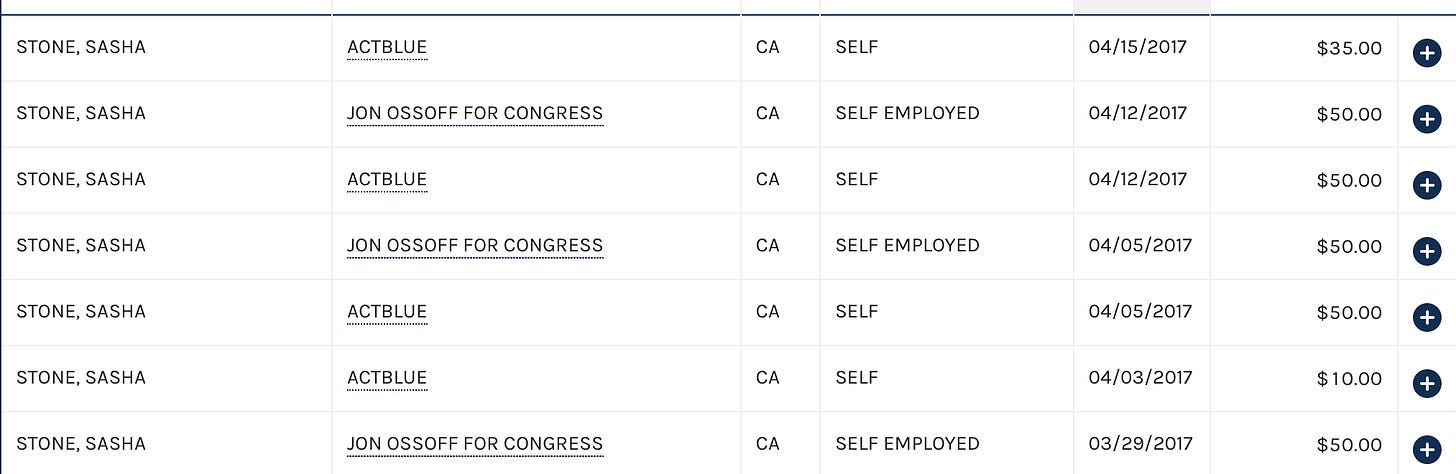Open ACTBLUE link in the $10.00 row
Image resolution: width=1456 pixels, height=474 pixels.
point(387,378)
